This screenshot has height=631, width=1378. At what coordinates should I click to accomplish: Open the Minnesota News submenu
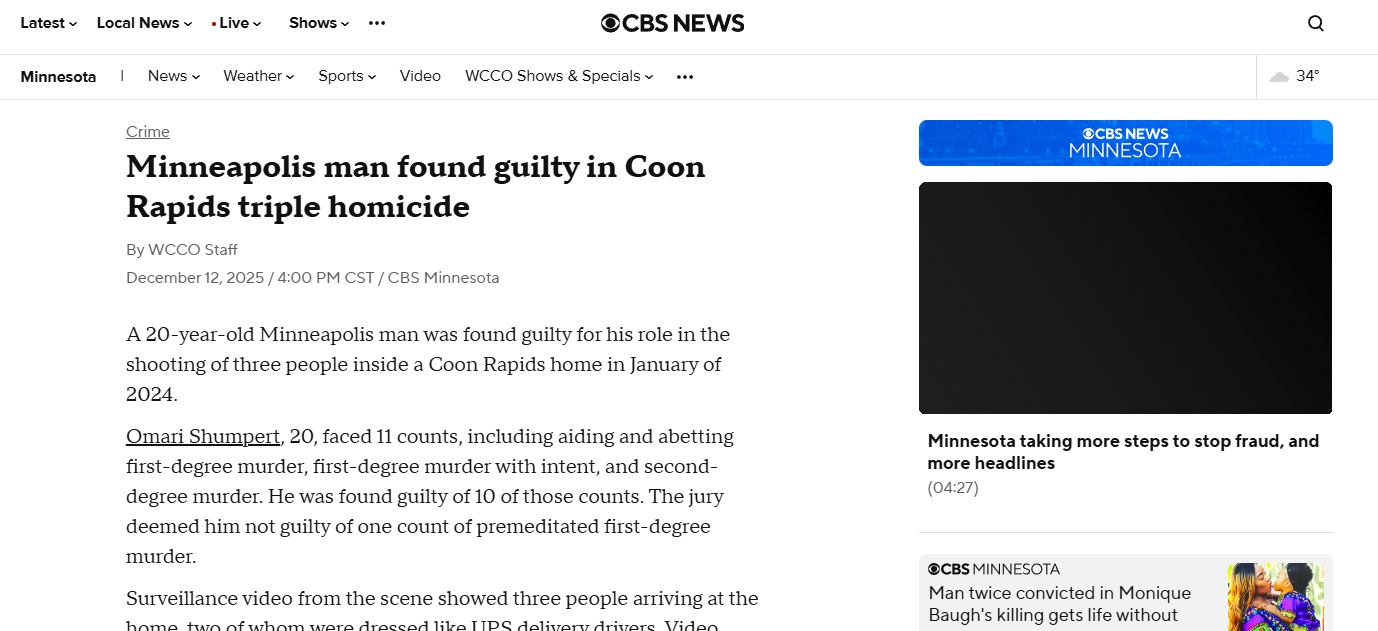click(x=173, y=76)
